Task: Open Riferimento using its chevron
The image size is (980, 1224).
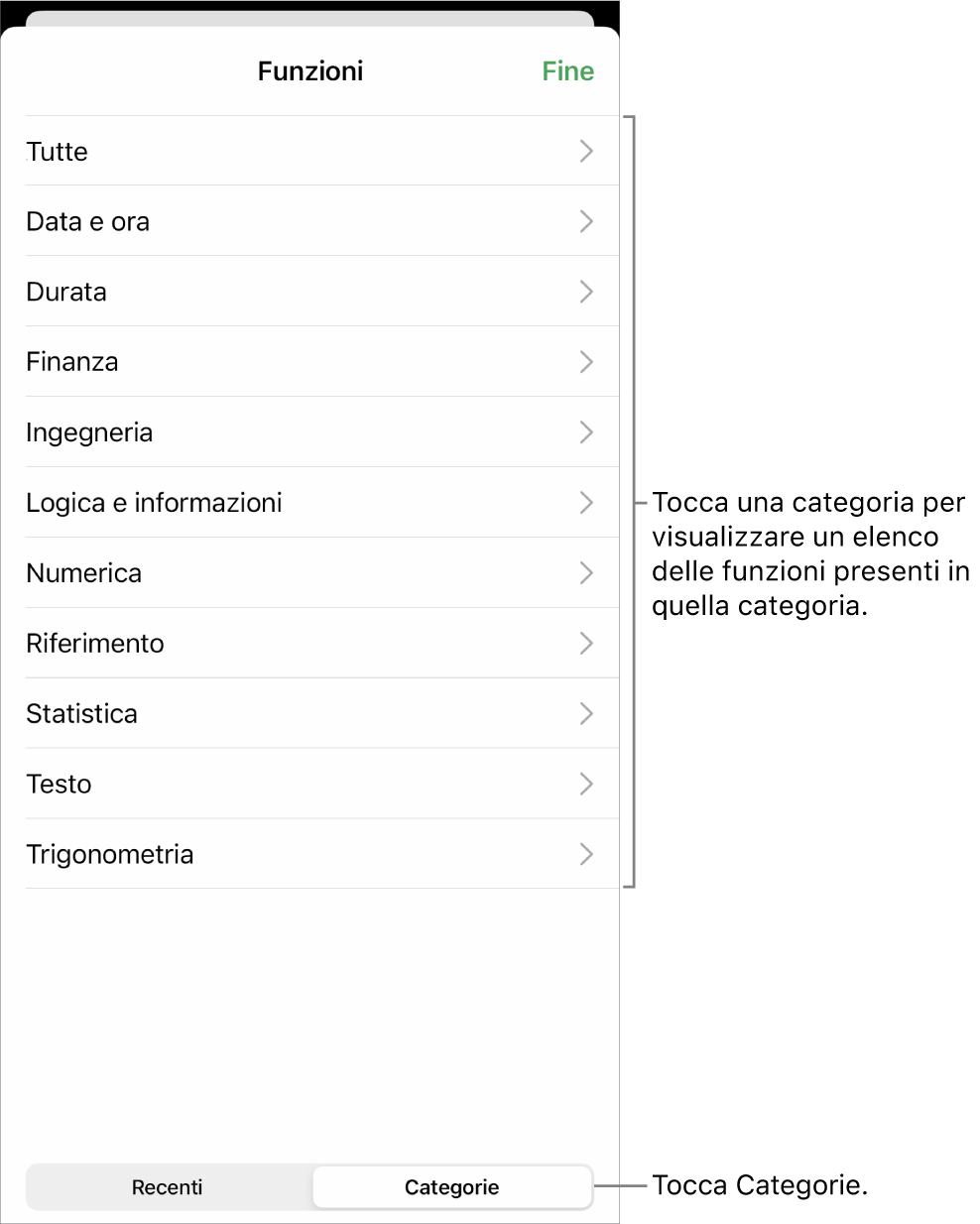Action: coord(586,644)
